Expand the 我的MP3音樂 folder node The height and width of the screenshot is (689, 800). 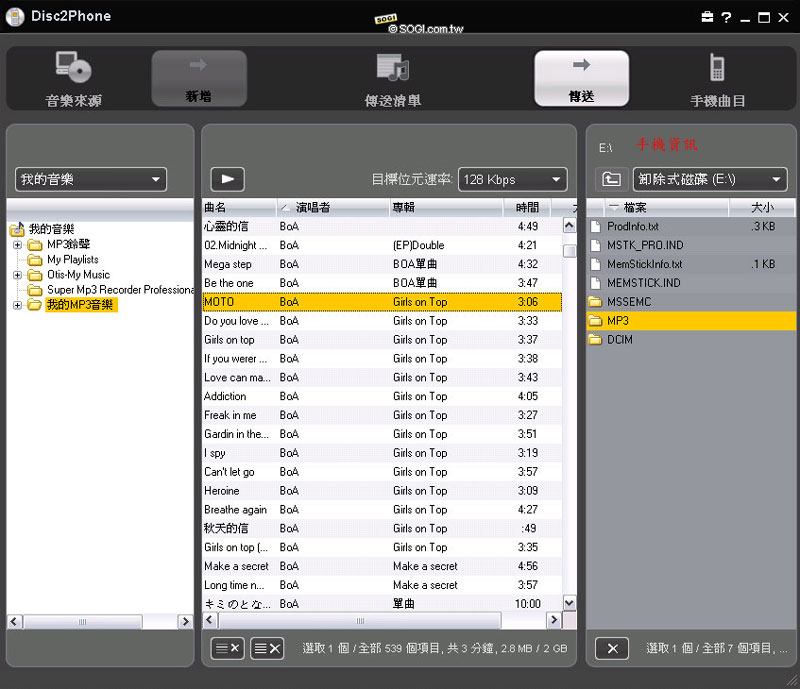[x=17, y=305]
